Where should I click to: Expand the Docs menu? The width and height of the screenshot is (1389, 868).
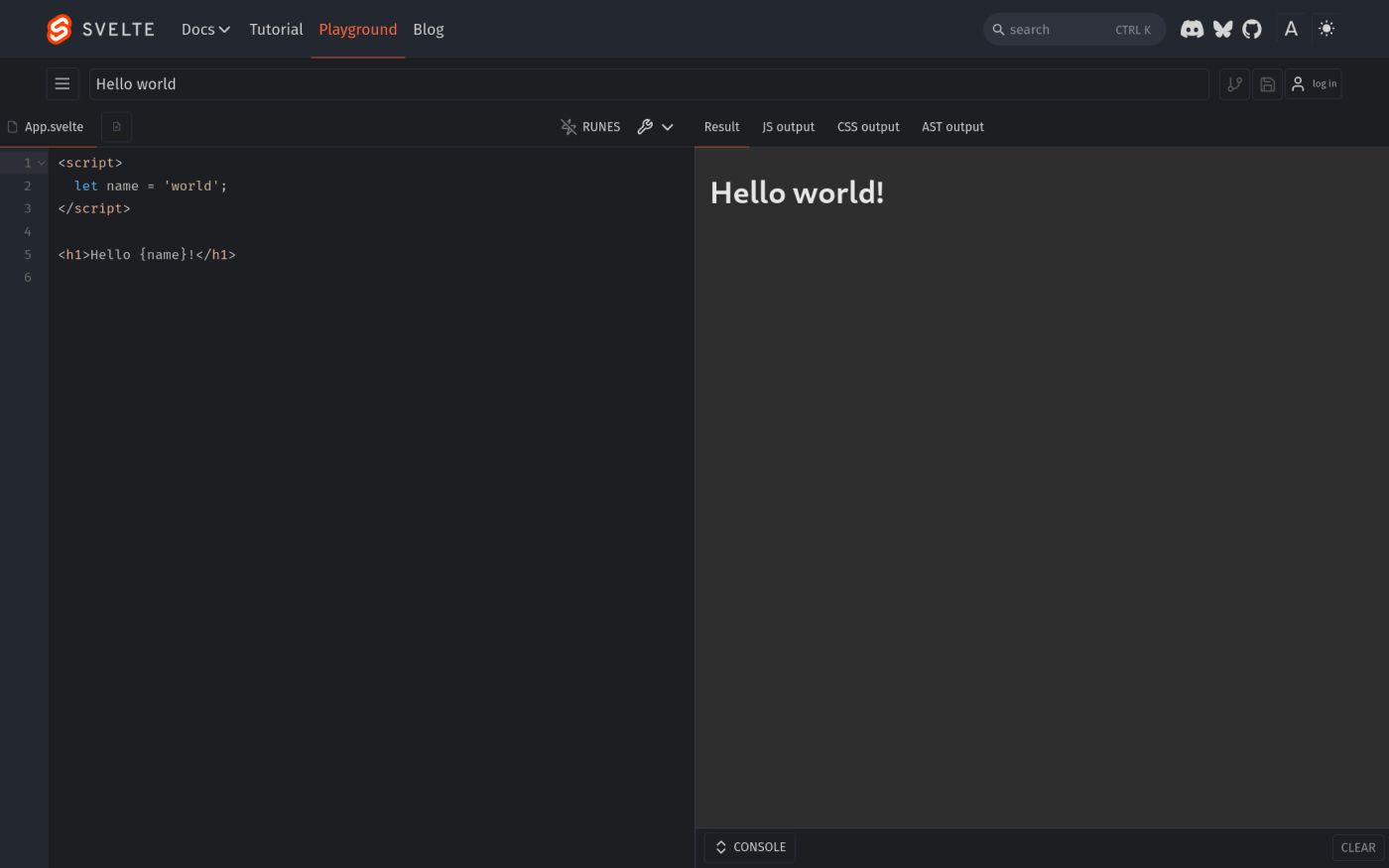click(205, 29)
